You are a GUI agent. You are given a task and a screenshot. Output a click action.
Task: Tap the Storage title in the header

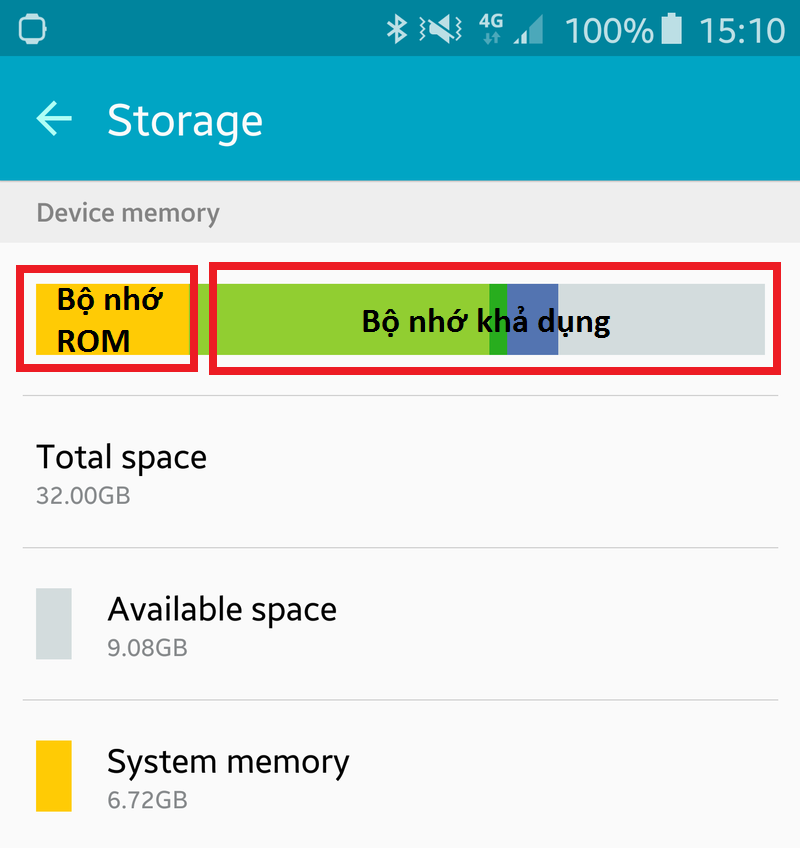click(185, 119)
